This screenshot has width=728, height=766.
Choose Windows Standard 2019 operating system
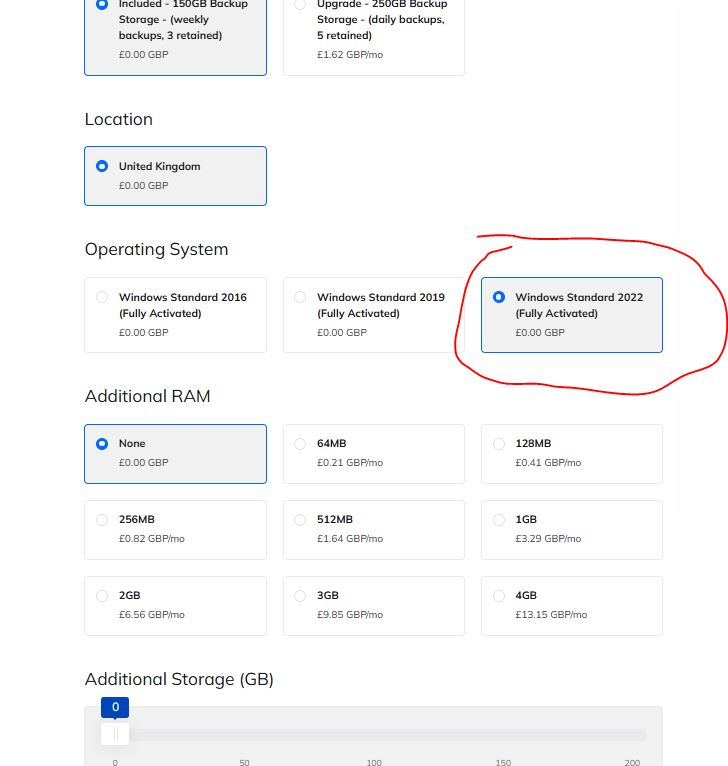point(373,314)
